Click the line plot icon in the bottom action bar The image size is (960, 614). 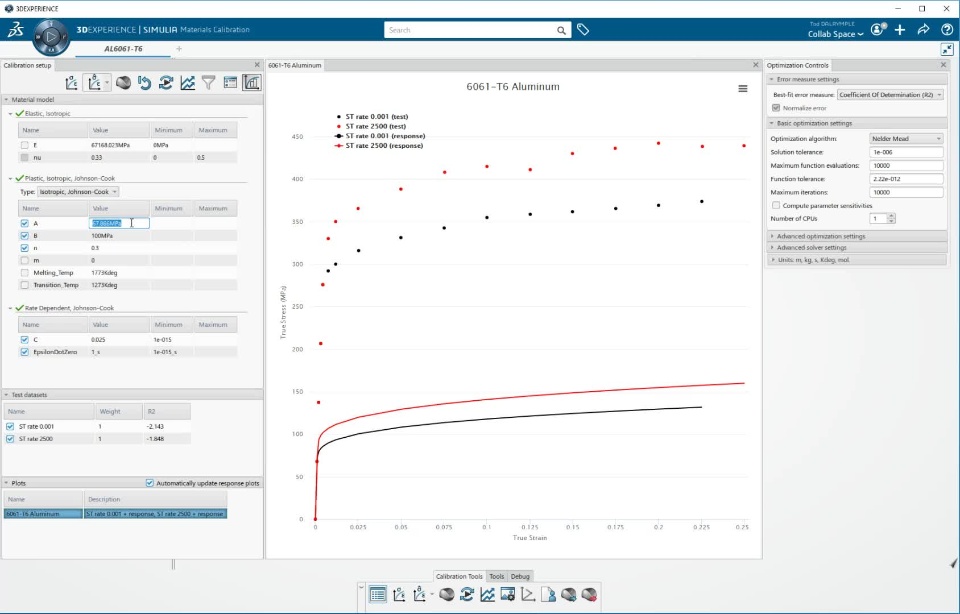pyautogui.click(x=487, y=594)
